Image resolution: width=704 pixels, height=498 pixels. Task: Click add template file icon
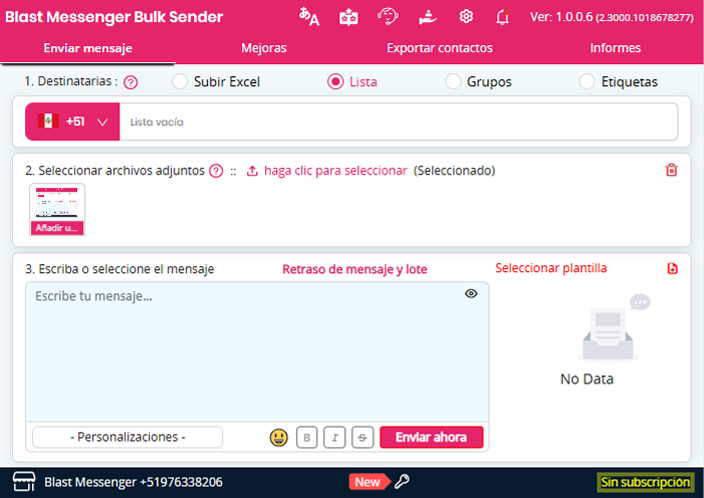(x=672, y=269)
